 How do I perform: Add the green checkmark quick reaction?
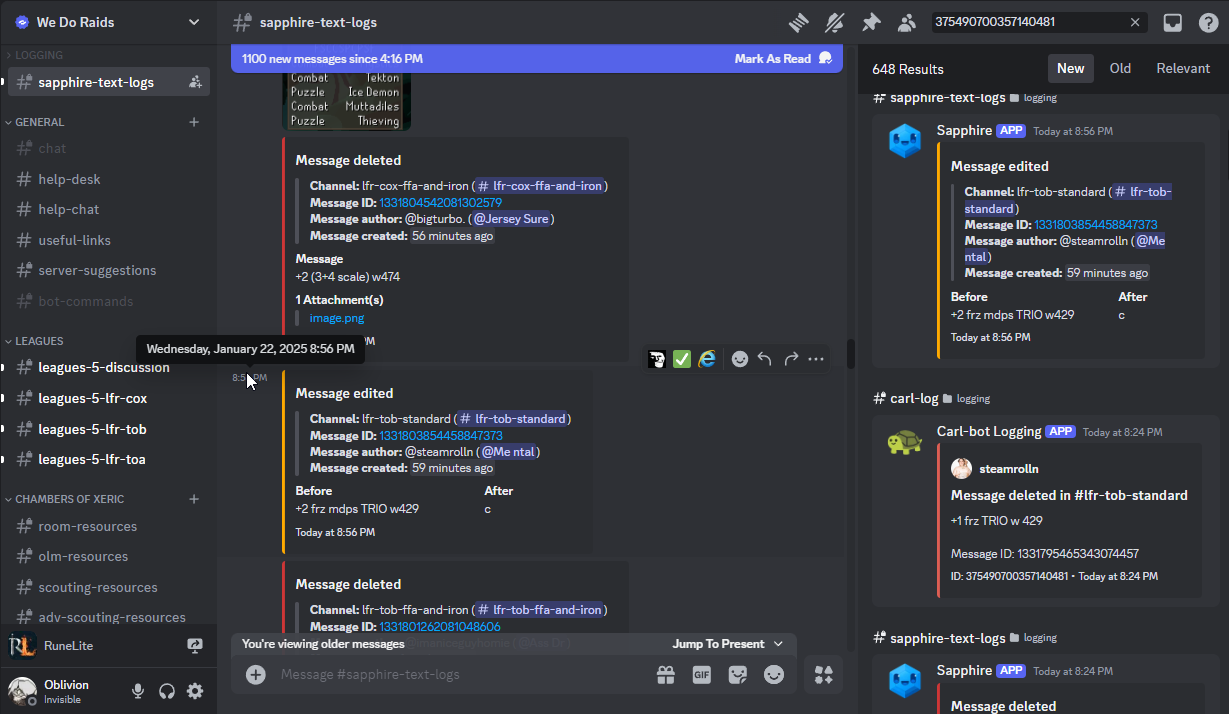(x=682, y=358)
